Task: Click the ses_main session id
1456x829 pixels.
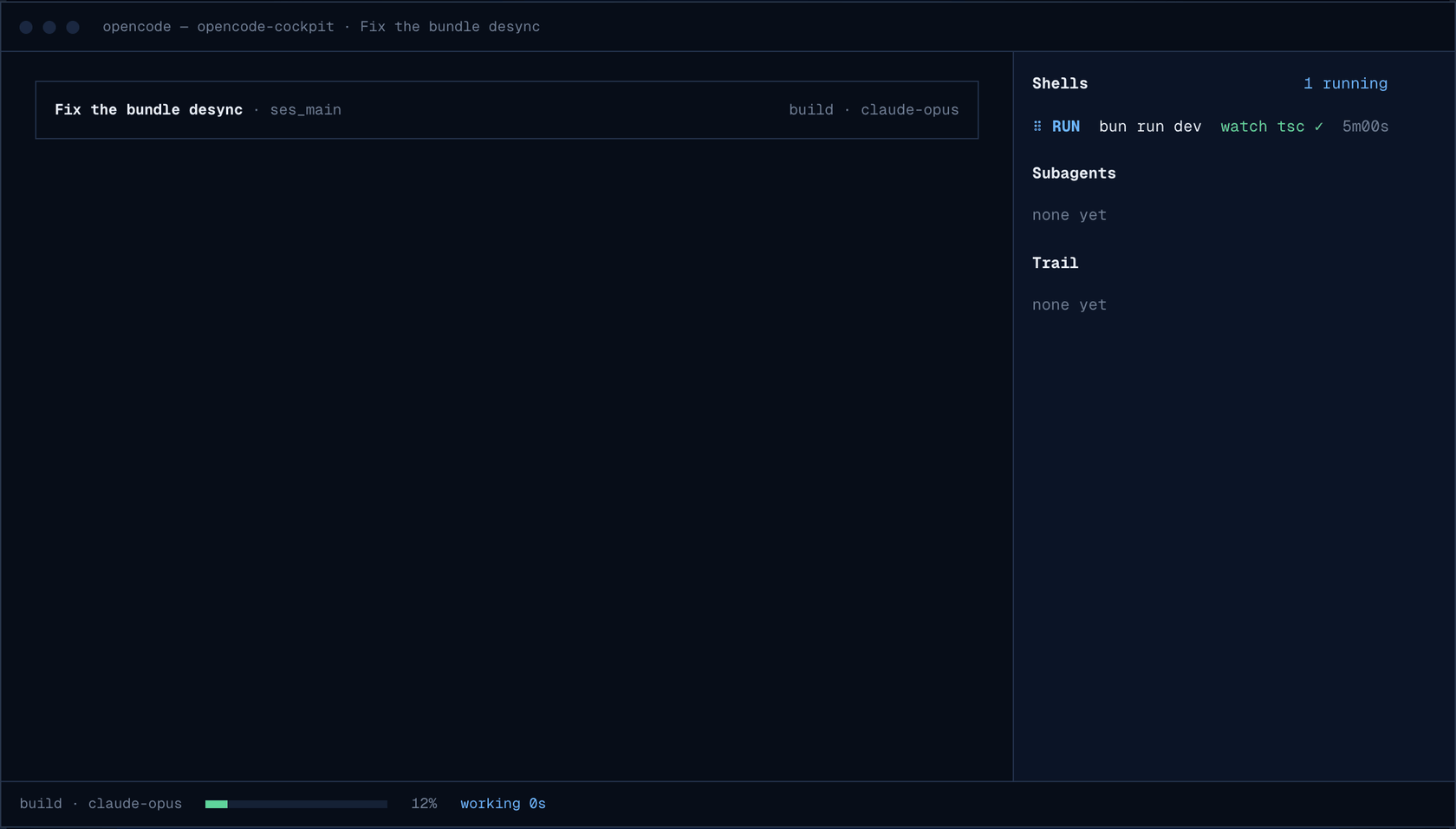Action: tap(305, 110)
